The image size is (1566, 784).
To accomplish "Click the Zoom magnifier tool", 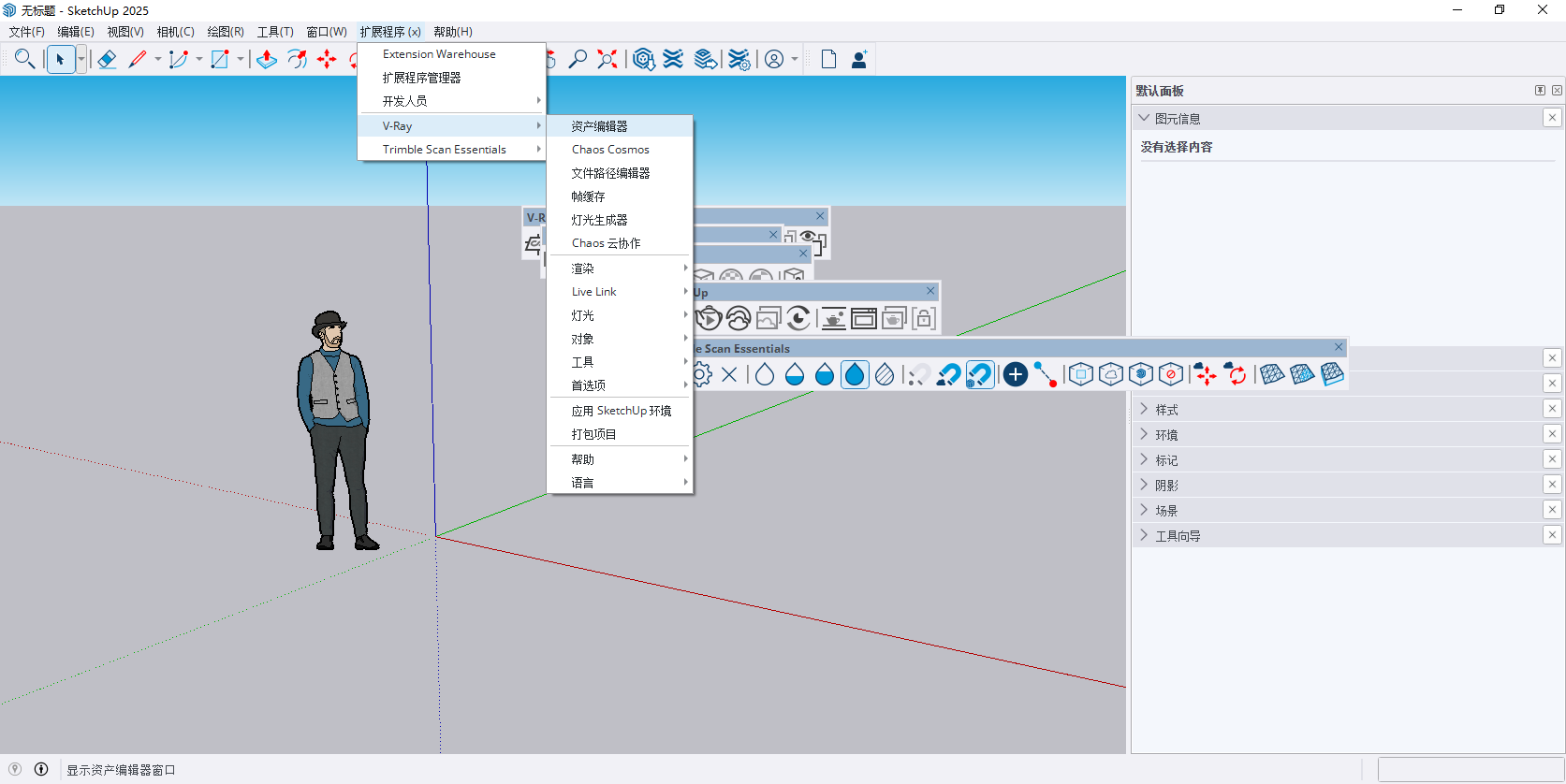I will click(578, 59).
